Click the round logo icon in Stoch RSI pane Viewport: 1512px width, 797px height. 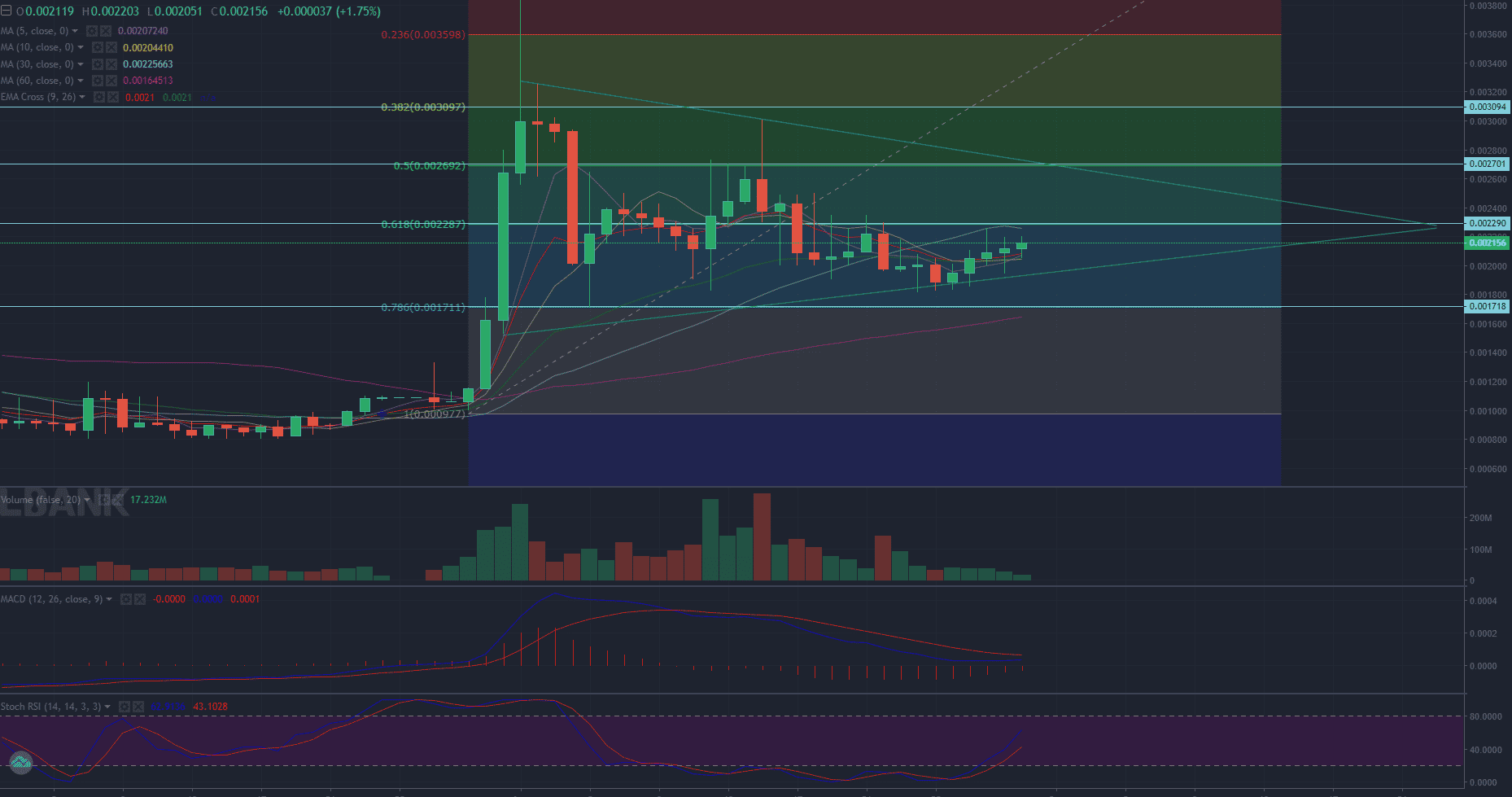coord(20,763)
